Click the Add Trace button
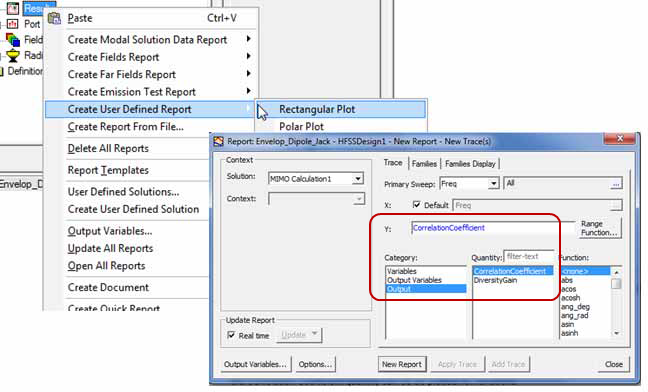The image size is (648, 392). click(x=508, y=364)
